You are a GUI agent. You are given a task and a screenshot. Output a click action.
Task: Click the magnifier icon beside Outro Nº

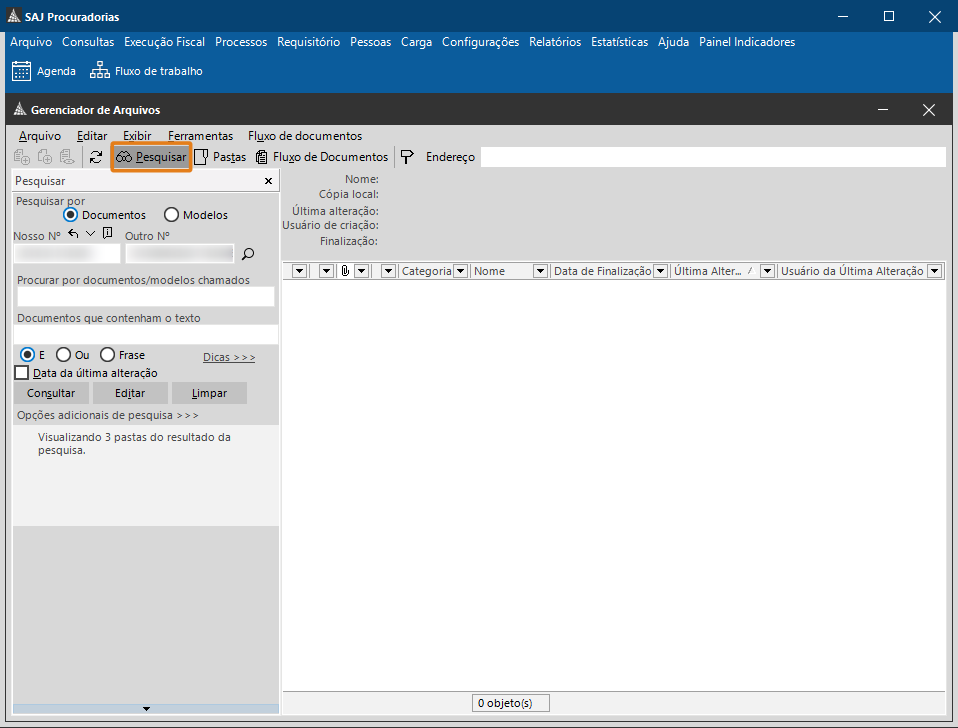pos(248,254)
